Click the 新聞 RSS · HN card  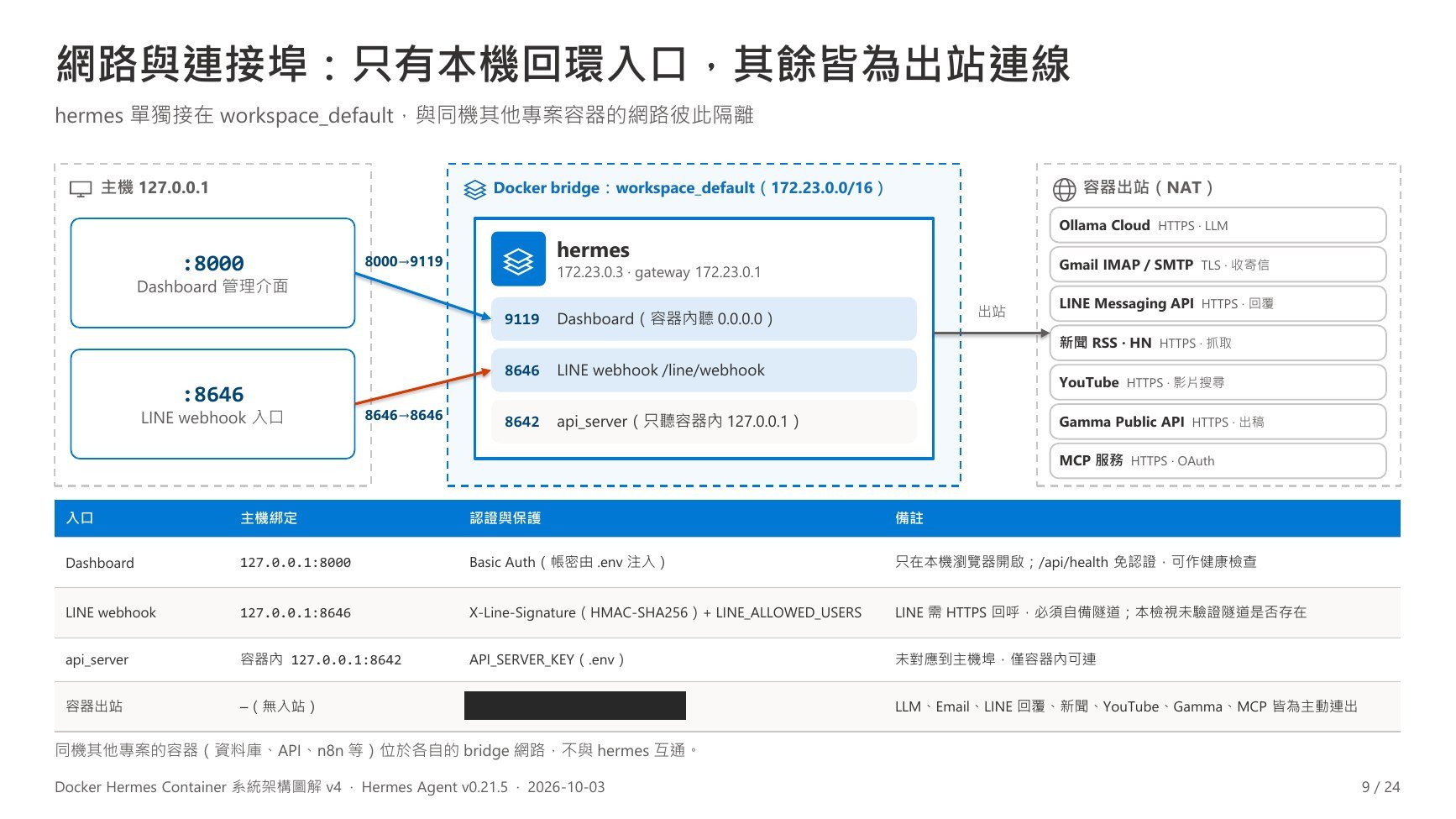[1218, 343]
